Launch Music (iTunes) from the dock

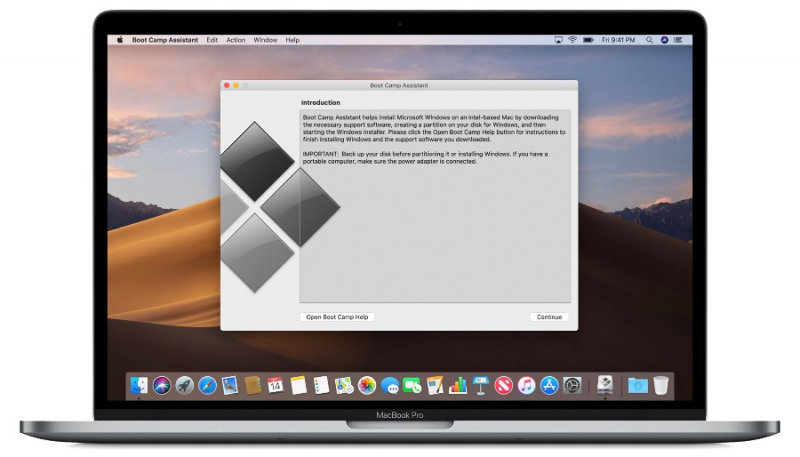[x=526, y=385]
